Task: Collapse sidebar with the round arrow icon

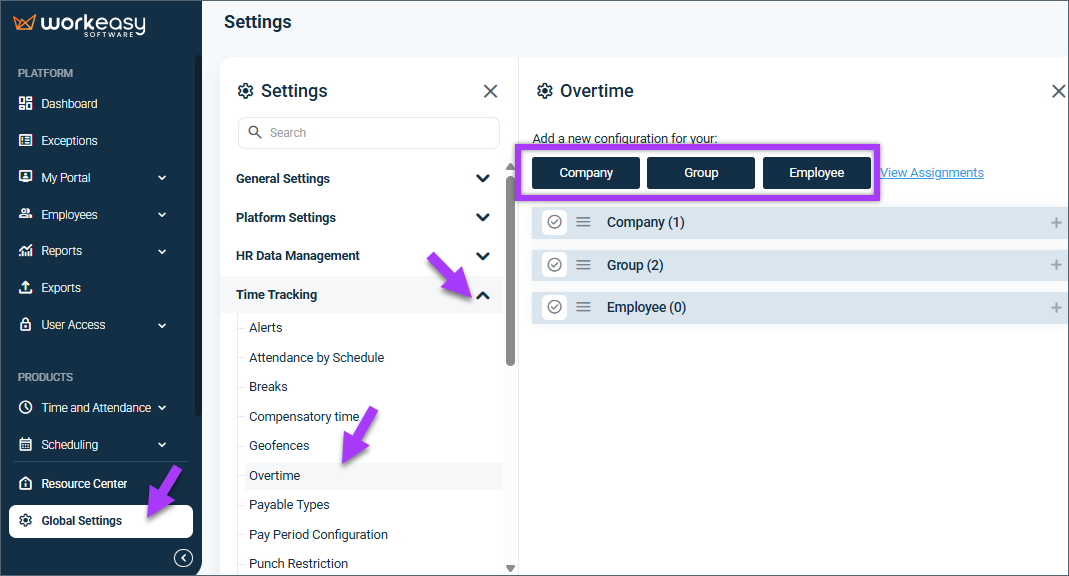Action: [x=183, y=558]
